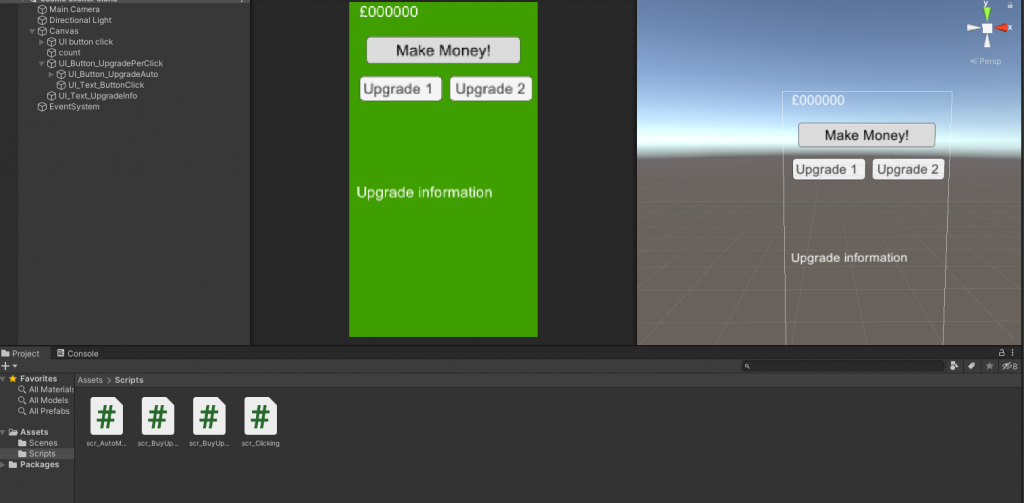This screenshot has height=503, width=1024.
Task: Click the Make Money! button in Game view
Action: [443, 51]
